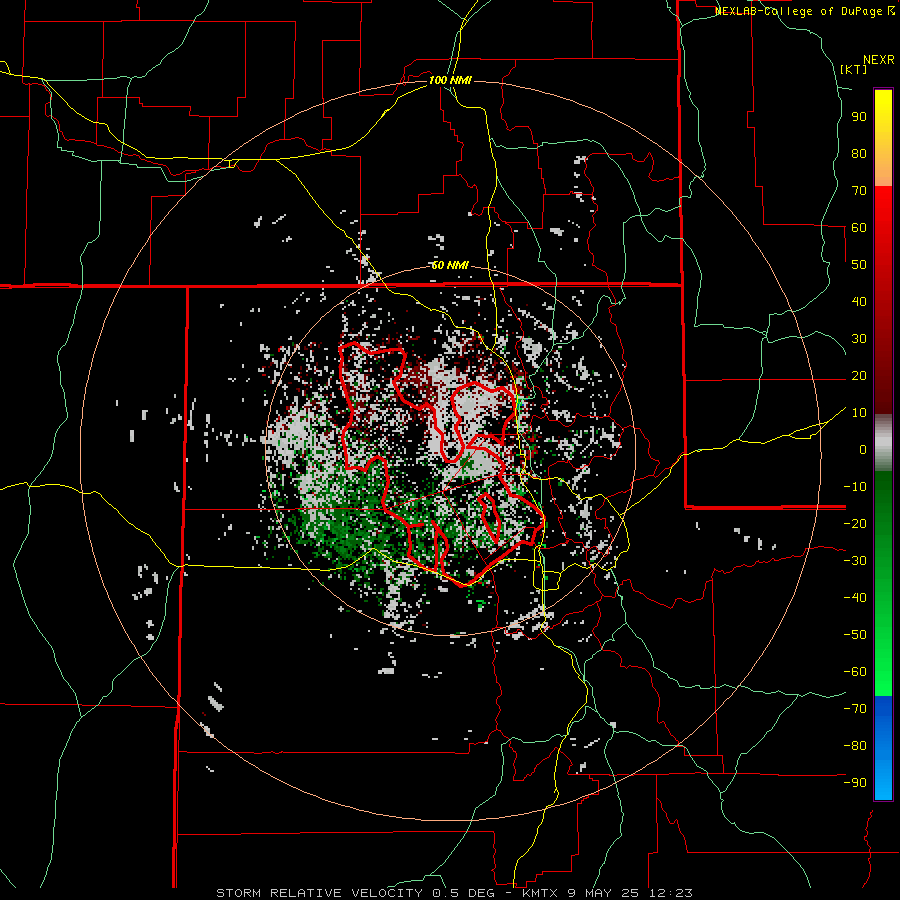
Task: Click the "70" scale value
Action: [x=859, y=191]
